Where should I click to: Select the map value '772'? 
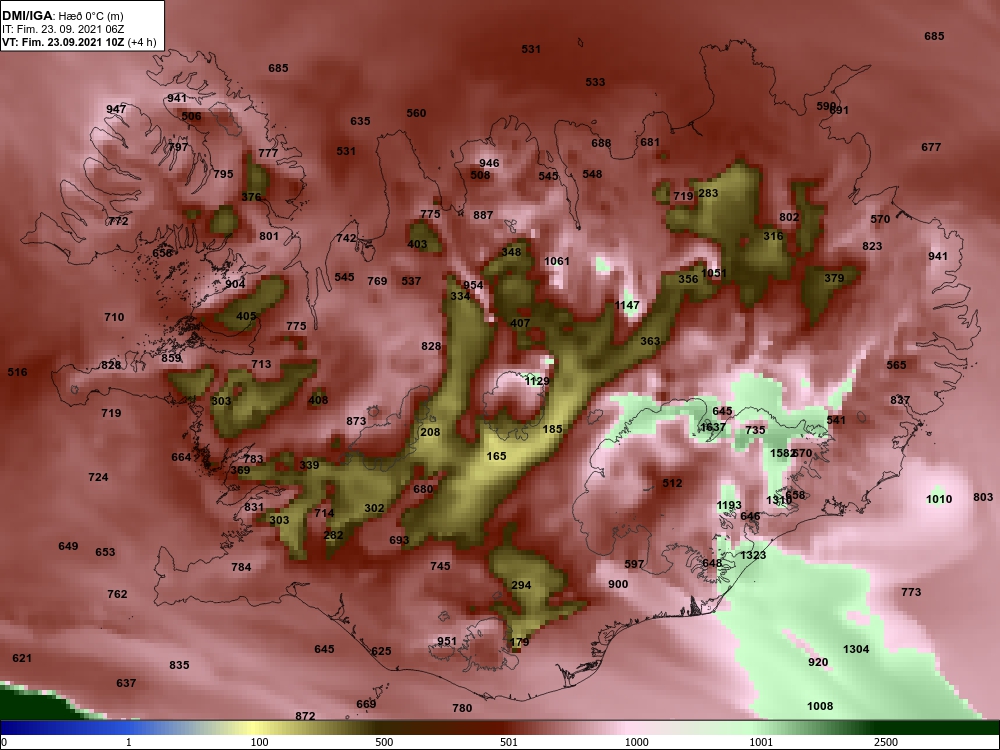(x=119, y=221)
